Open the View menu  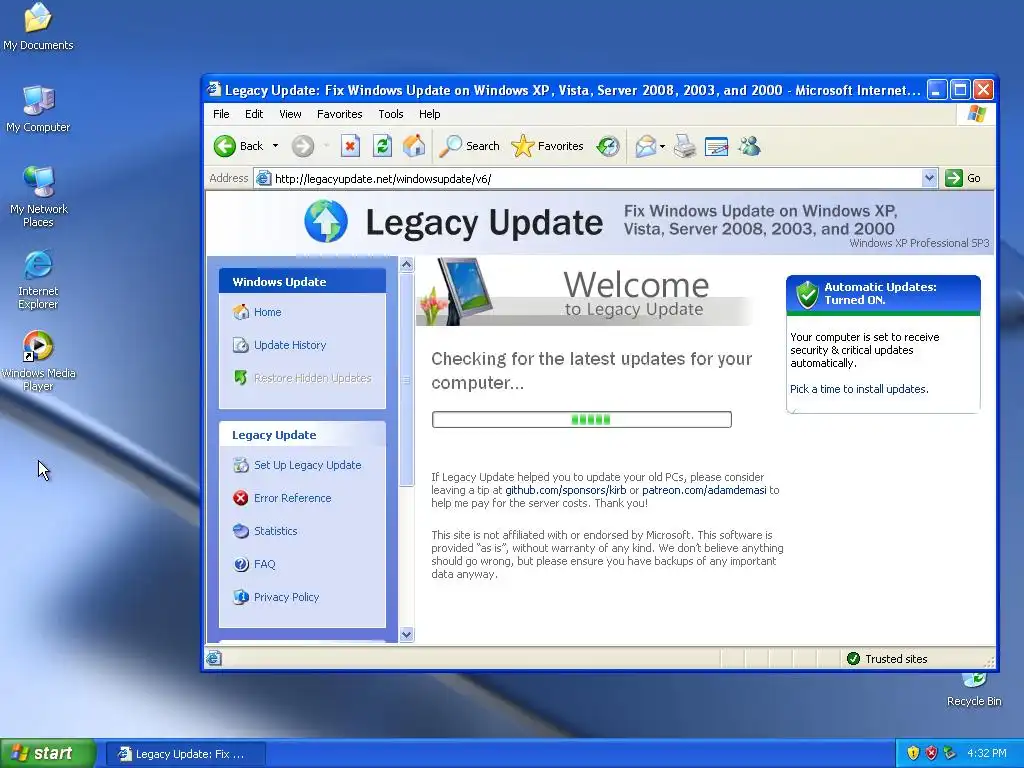click(290, 114)
